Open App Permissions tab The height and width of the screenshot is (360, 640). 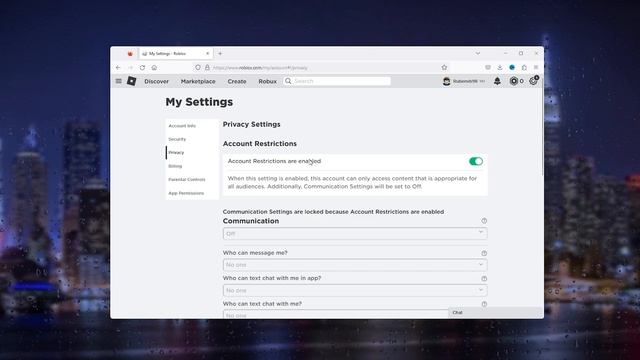[186, 193]
